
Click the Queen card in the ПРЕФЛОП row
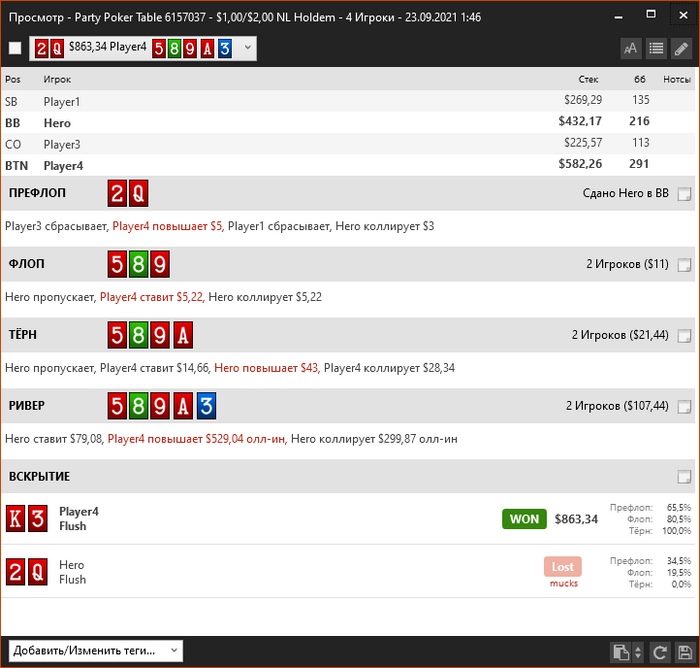(138, 193)
